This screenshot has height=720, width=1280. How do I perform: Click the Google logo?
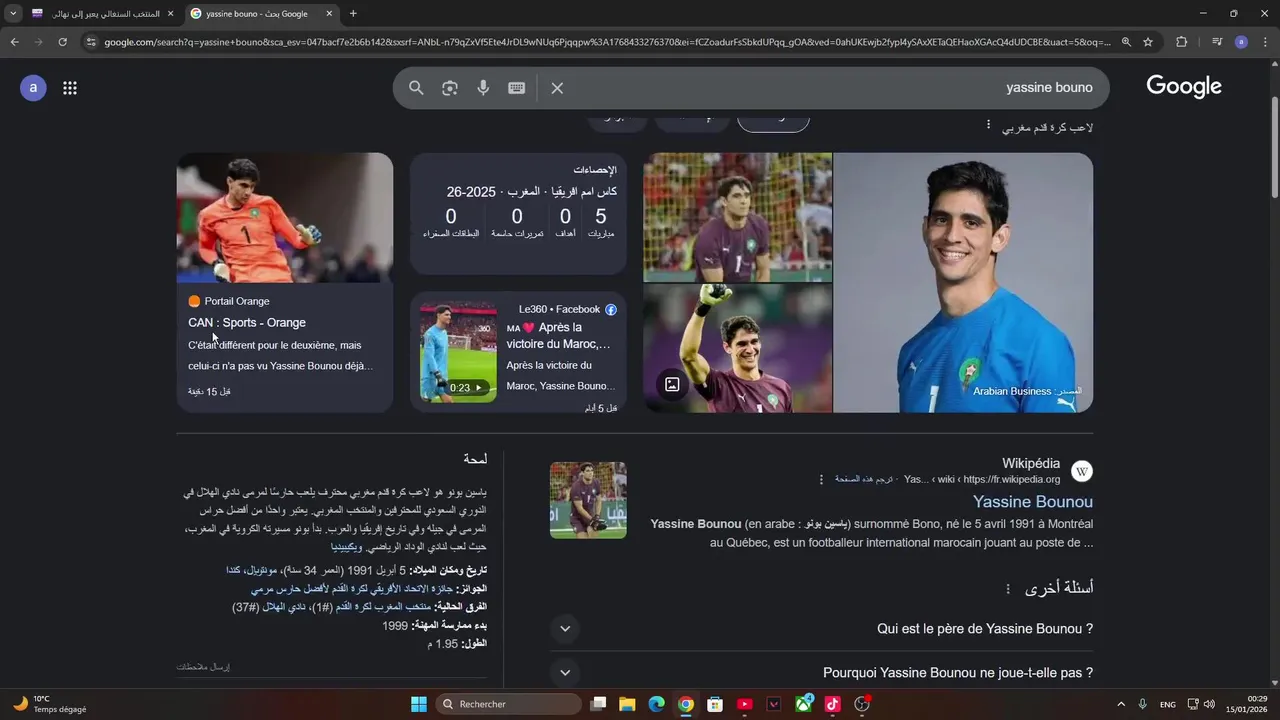pyautogui.click(x=1184, y=87)
